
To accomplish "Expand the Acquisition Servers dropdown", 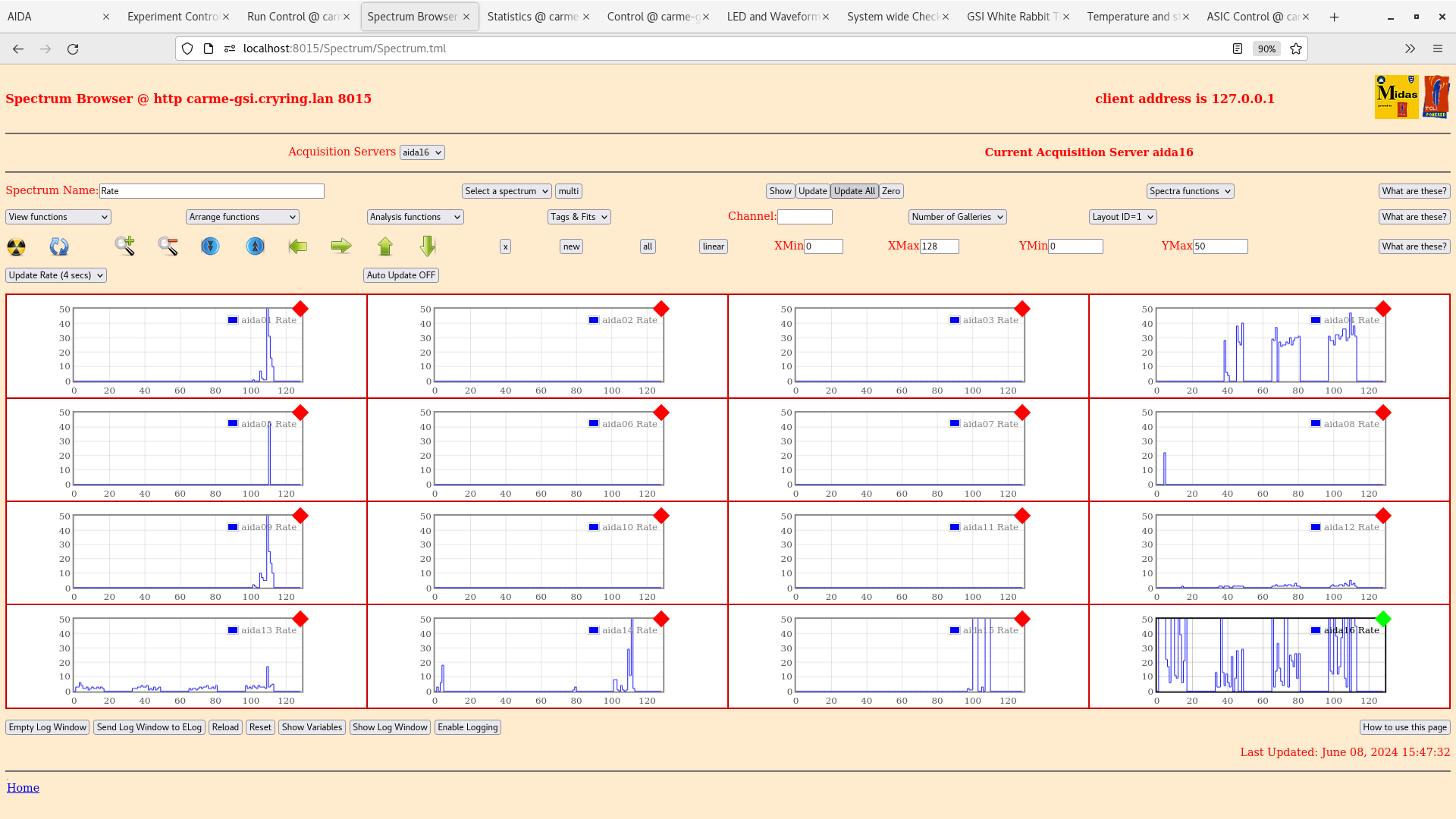I will pyautogui.click(x=421, y=152).
